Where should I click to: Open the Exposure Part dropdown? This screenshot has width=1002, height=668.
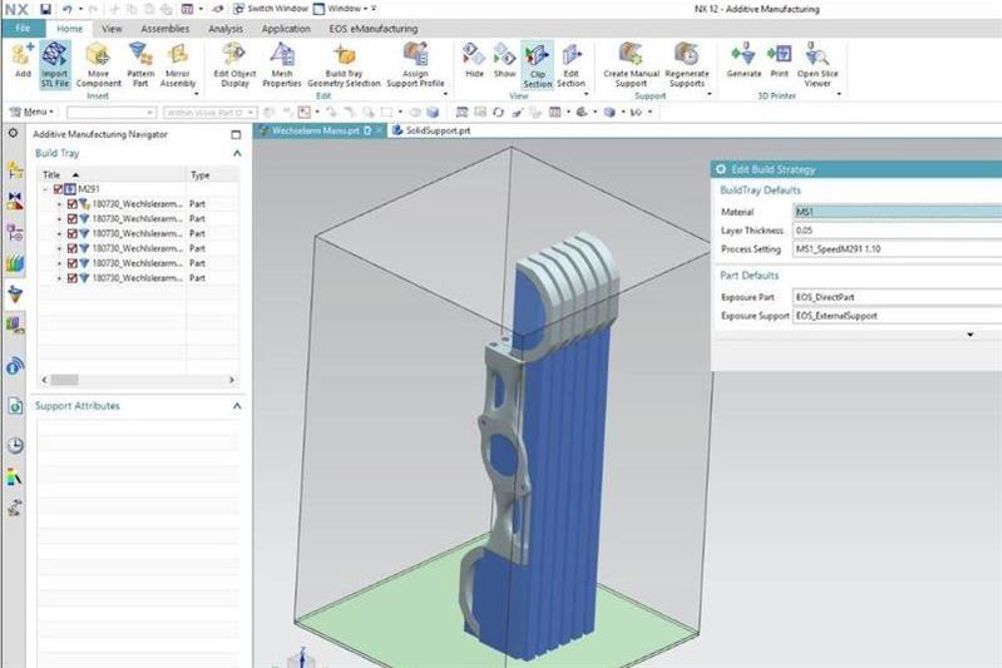coord(897,297)
